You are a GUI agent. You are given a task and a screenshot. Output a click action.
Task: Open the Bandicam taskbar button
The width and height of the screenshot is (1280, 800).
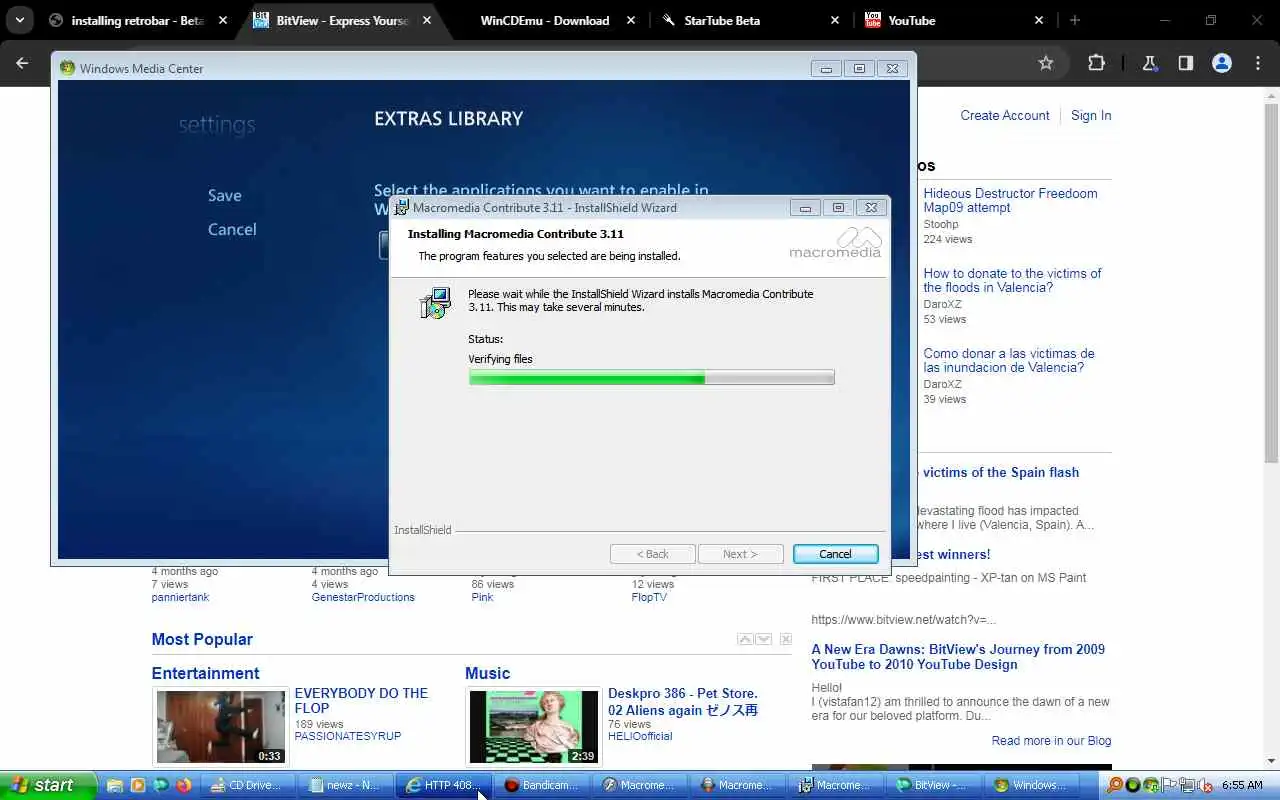[542, 785]
